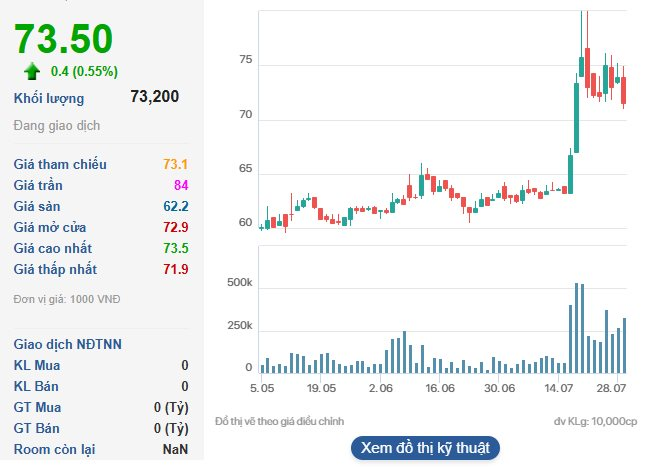Click the 'Khối lượng' label
Viewport: 668px width, 467px height.
tap(49, 98)
